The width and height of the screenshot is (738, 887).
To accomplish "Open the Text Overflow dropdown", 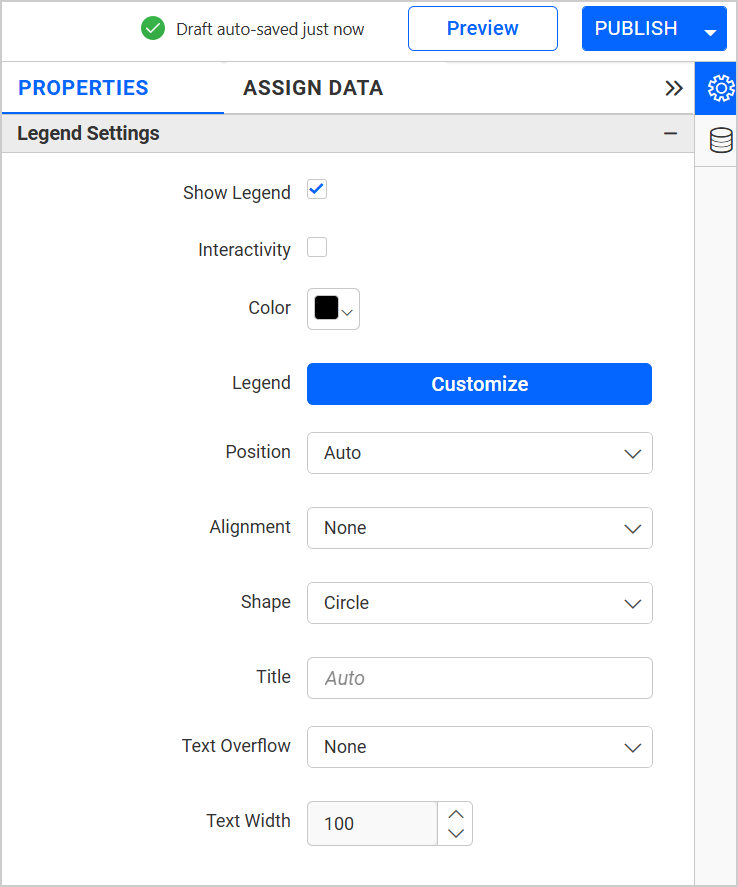I will (479, 747).
